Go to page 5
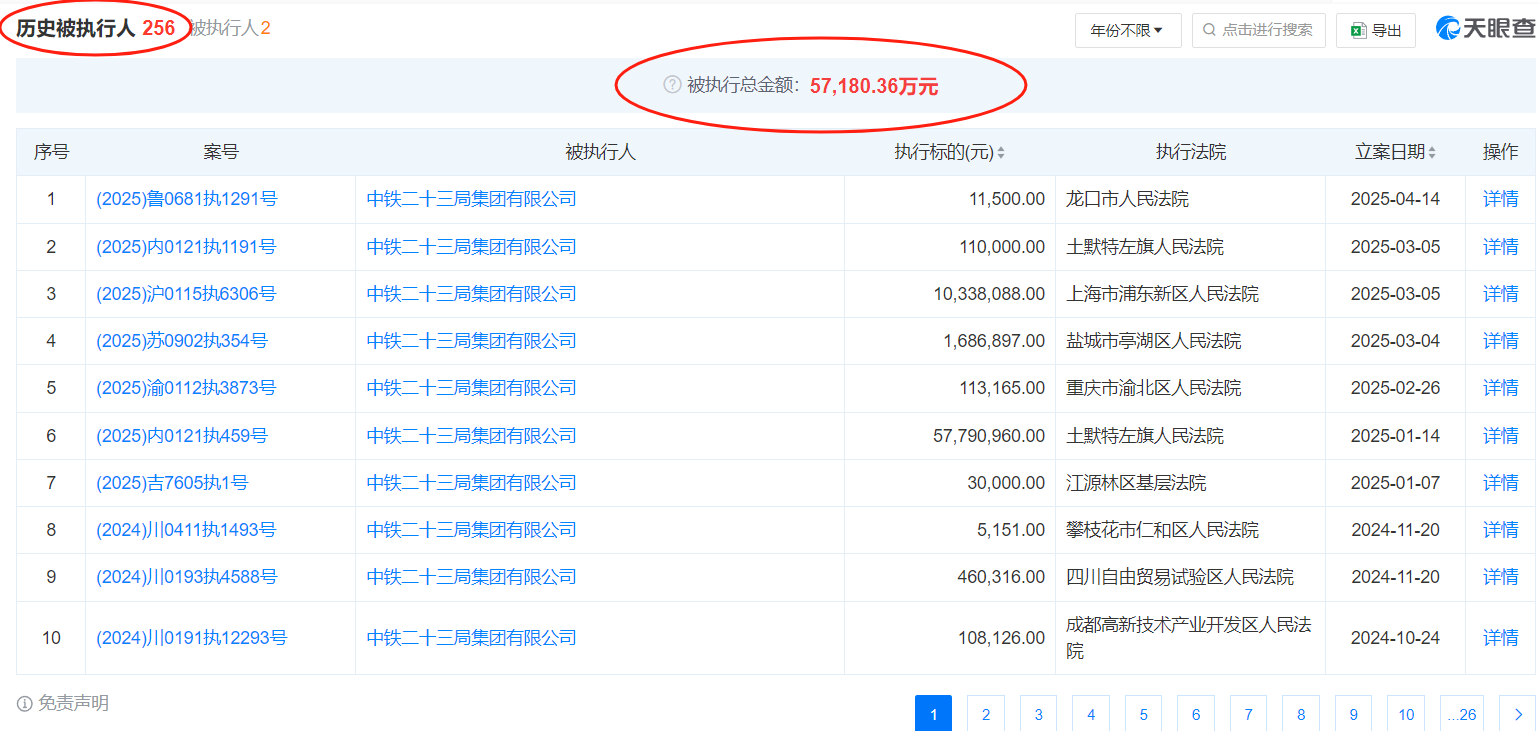 tap(1143, 714)
